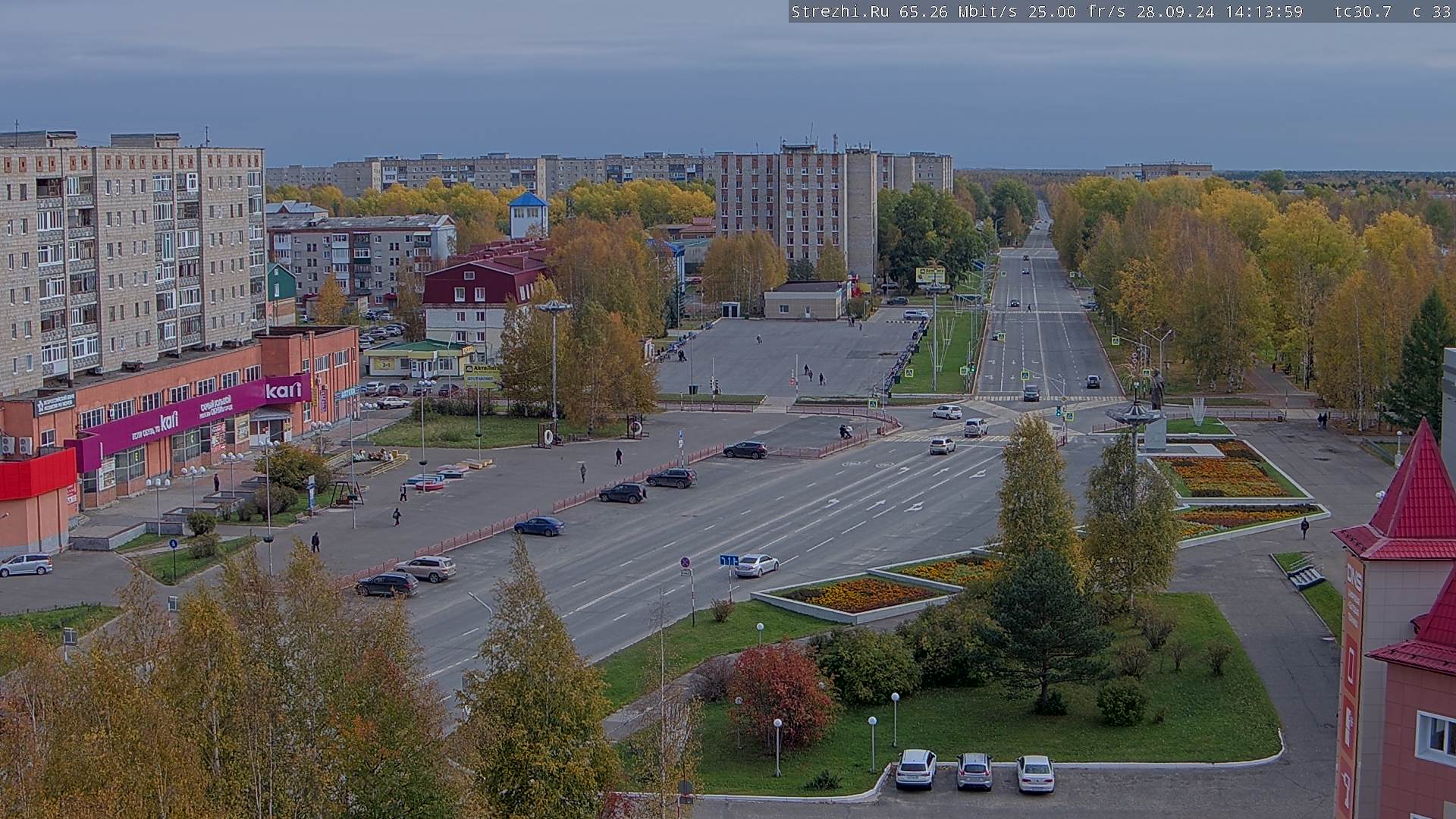Viewport: 1456px width, 819px height.
Task: Select the 28.09.24 date stamp
Action: pos(1175,11)
